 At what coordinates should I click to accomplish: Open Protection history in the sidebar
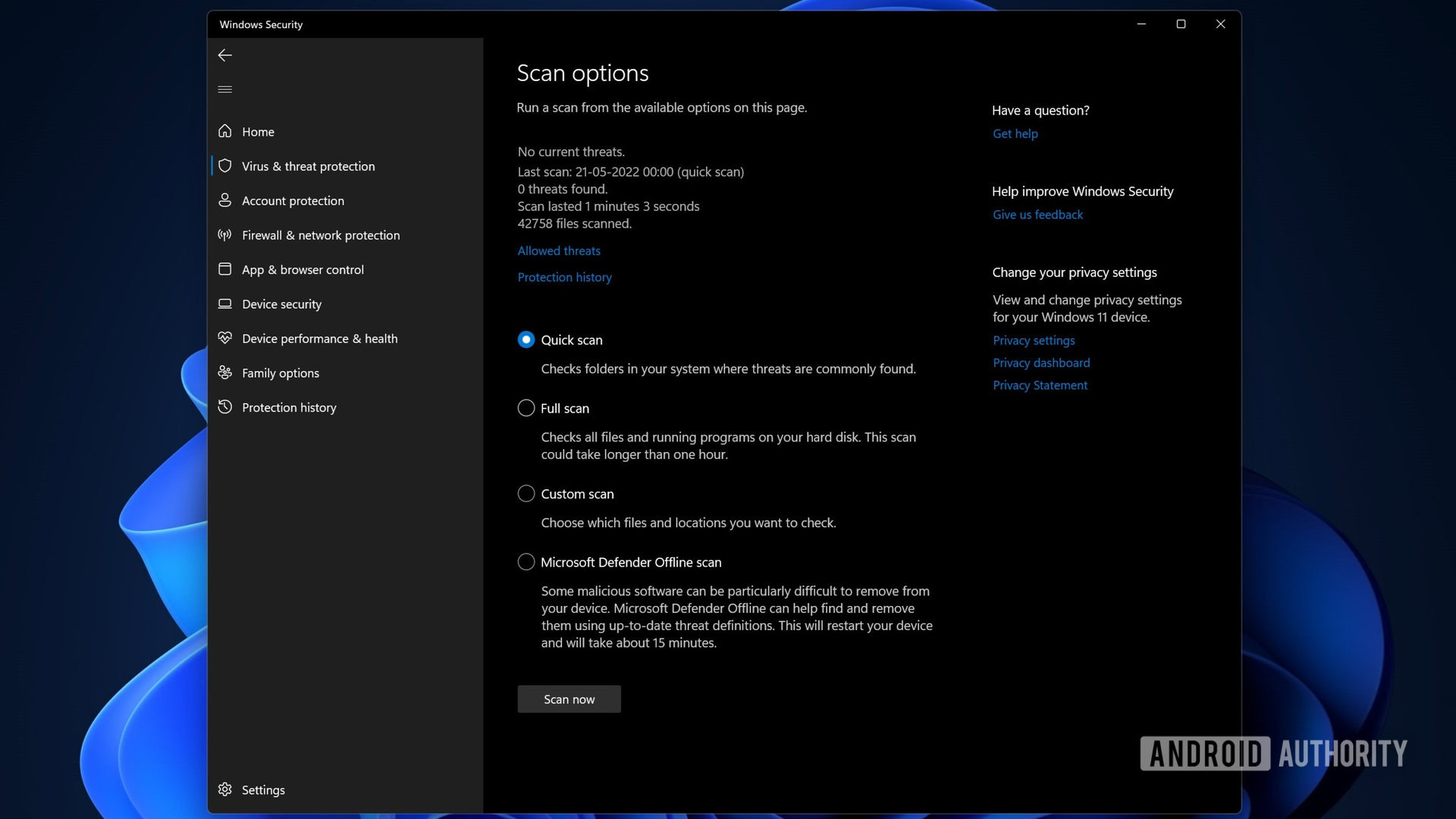coord(289,408)
